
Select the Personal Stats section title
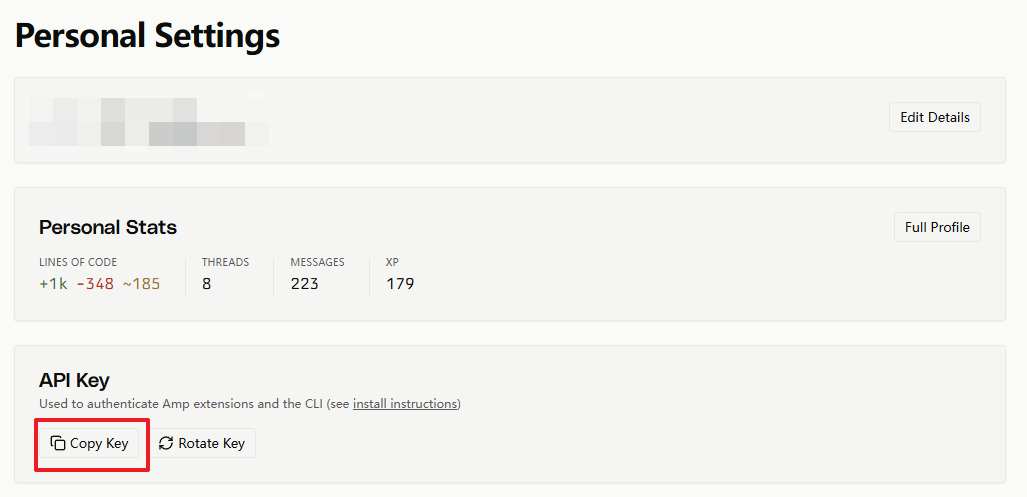(x=108, y=227)
